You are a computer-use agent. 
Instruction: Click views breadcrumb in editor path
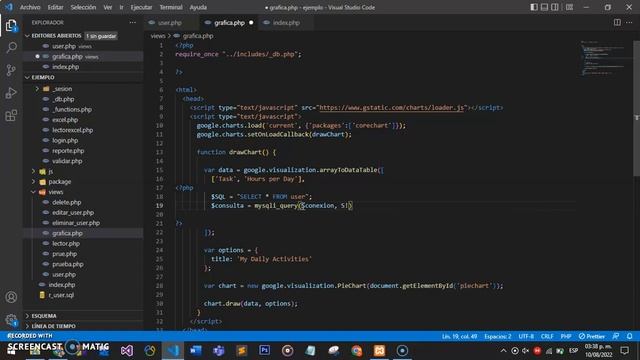tap(158, 36)
